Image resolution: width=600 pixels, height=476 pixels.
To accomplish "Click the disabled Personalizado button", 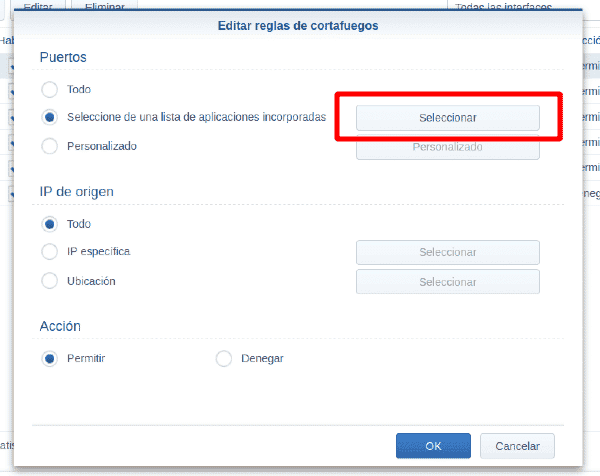I will coord(448,147).
